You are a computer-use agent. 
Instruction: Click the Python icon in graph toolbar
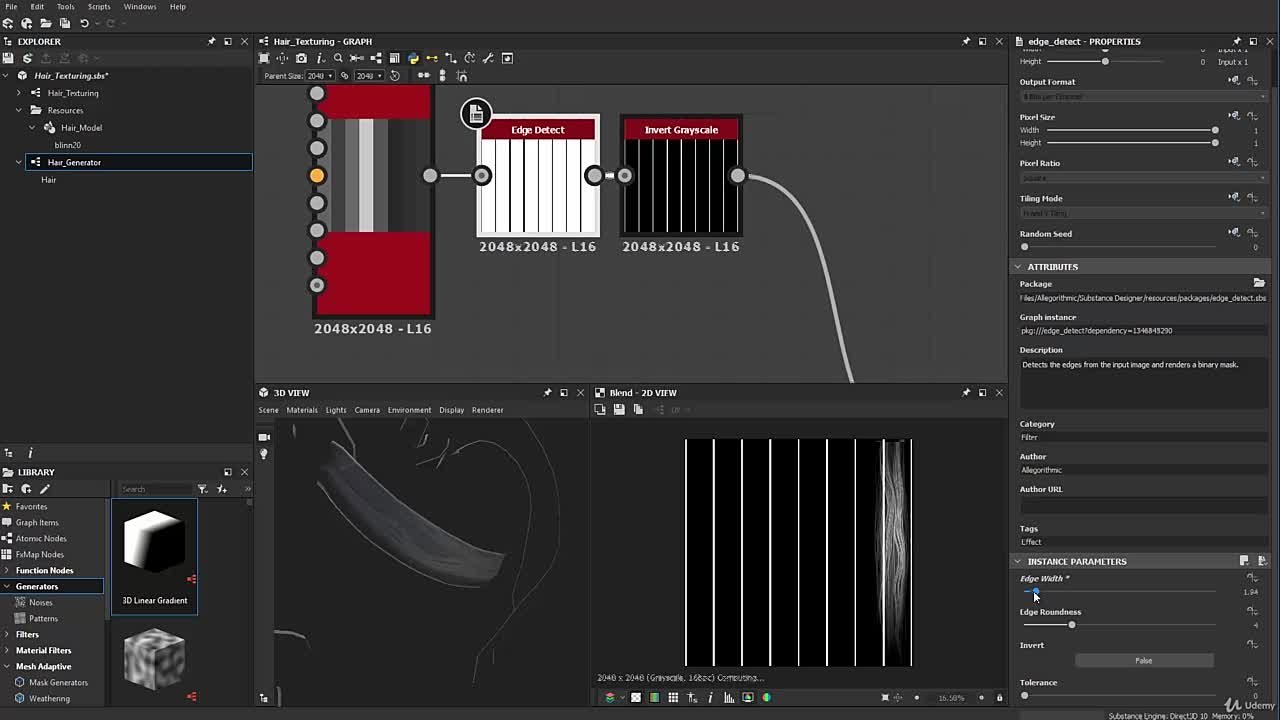[413, 58]
